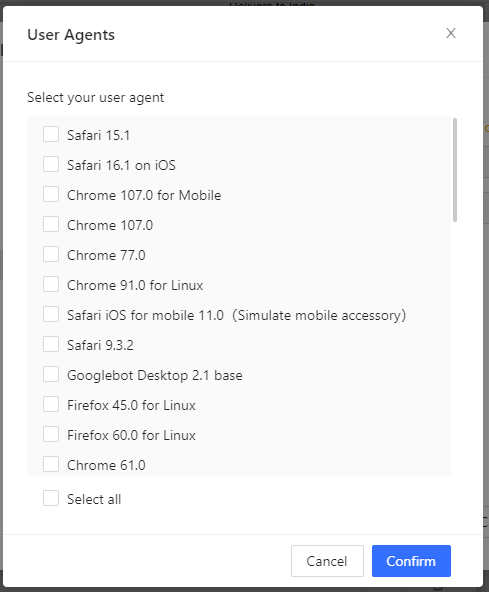
Task: Select Firefox 60.0 for Linux
Action: pos(51,434)
